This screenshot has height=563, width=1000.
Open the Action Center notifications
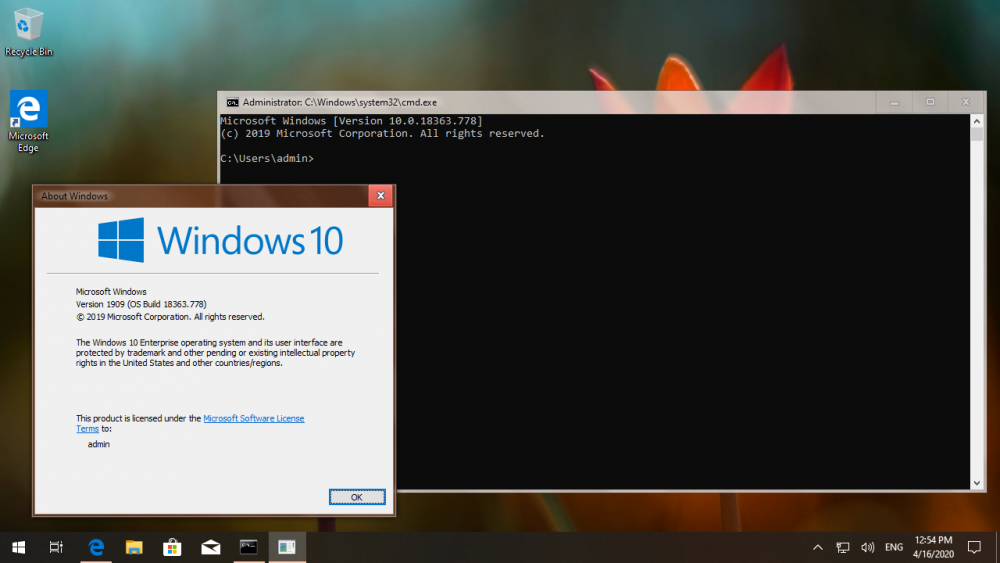974,547
